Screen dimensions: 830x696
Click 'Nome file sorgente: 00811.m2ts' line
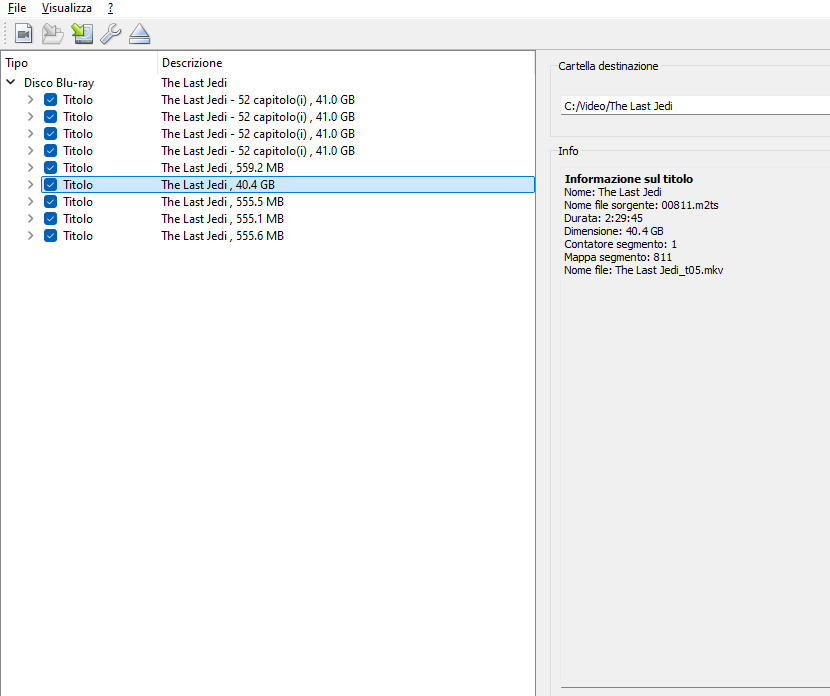pos(642,205)
